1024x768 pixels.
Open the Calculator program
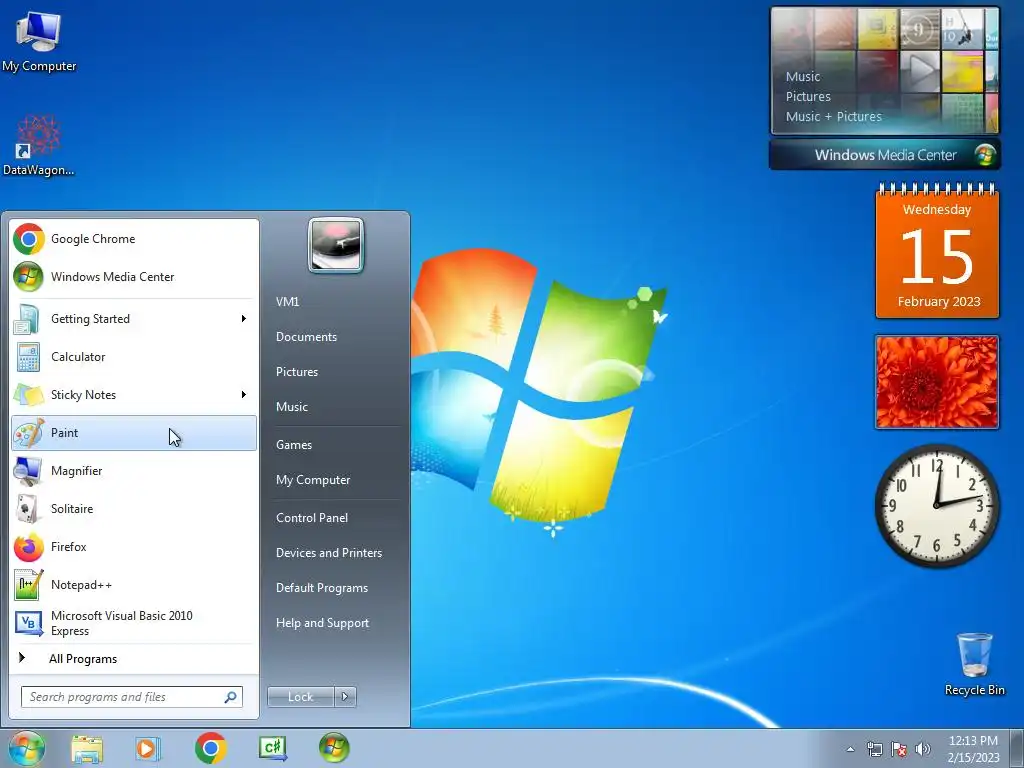134,357
